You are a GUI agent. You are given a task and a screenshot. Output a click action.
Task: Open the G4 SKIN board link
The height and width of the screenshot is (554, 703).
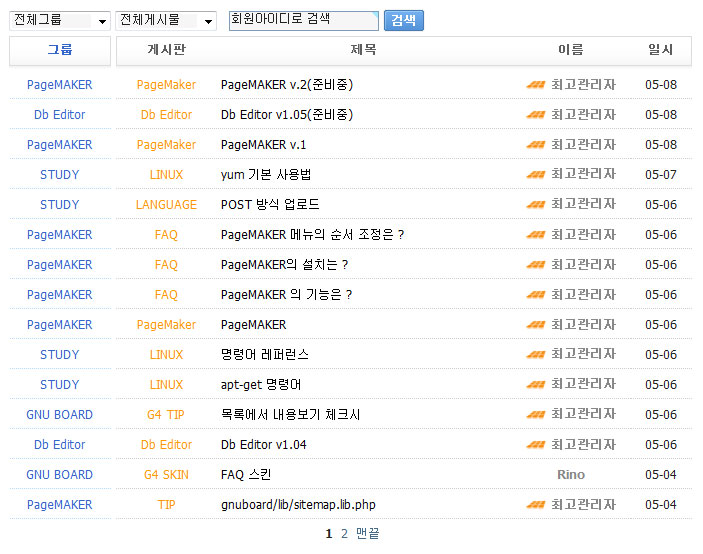click(x=166, y=475)
